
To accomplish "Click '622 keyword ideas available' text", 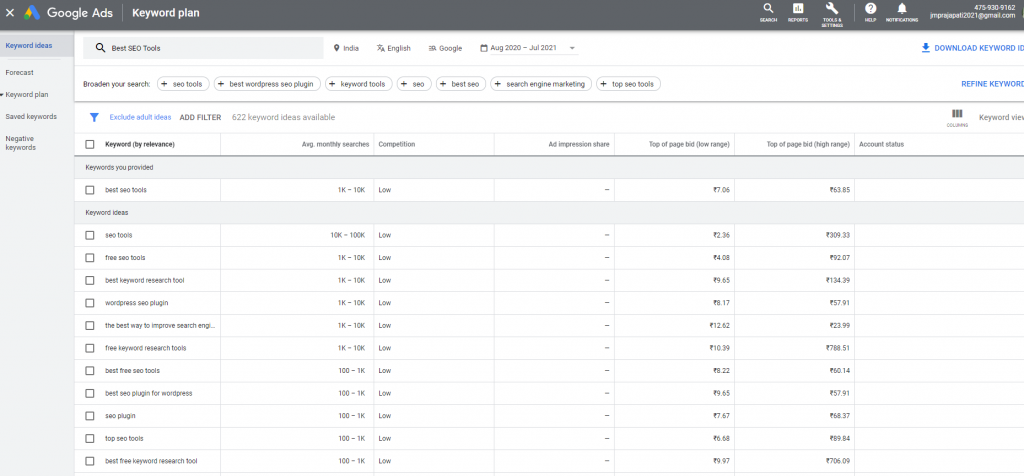I will pyautogui.click(x=283, y=118).
